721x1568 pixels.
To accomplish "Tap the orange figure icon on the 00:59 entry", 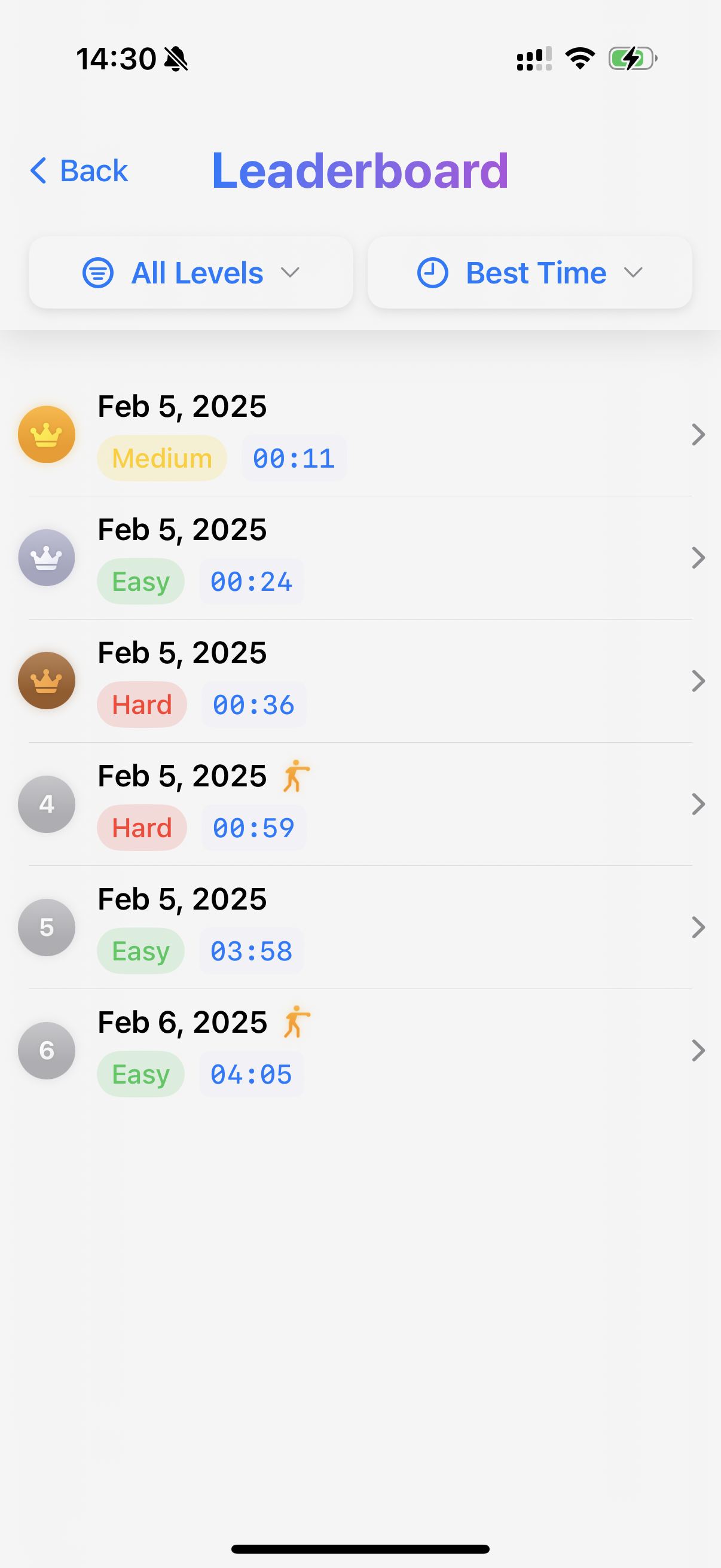I will [297, 776].
